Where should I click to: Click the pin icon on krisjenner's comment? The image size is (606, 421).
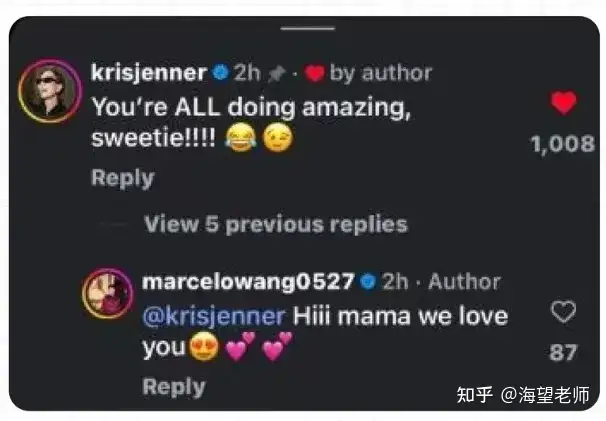click(x=277, y=73)
